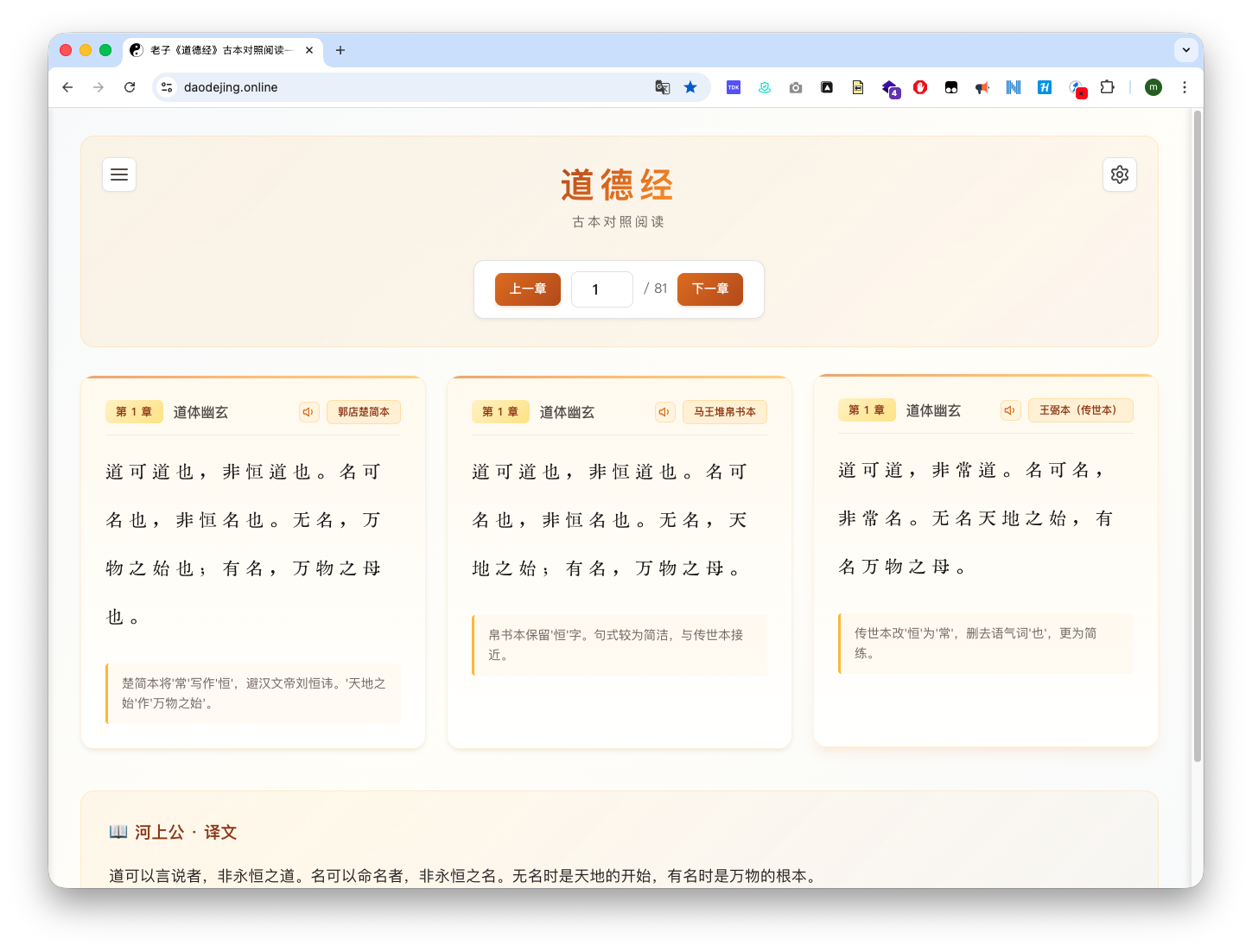The width and height of the screenshot is (1252, 952).
Task: Launch the camera screenshot extension
Action: [x=796, y=87]
